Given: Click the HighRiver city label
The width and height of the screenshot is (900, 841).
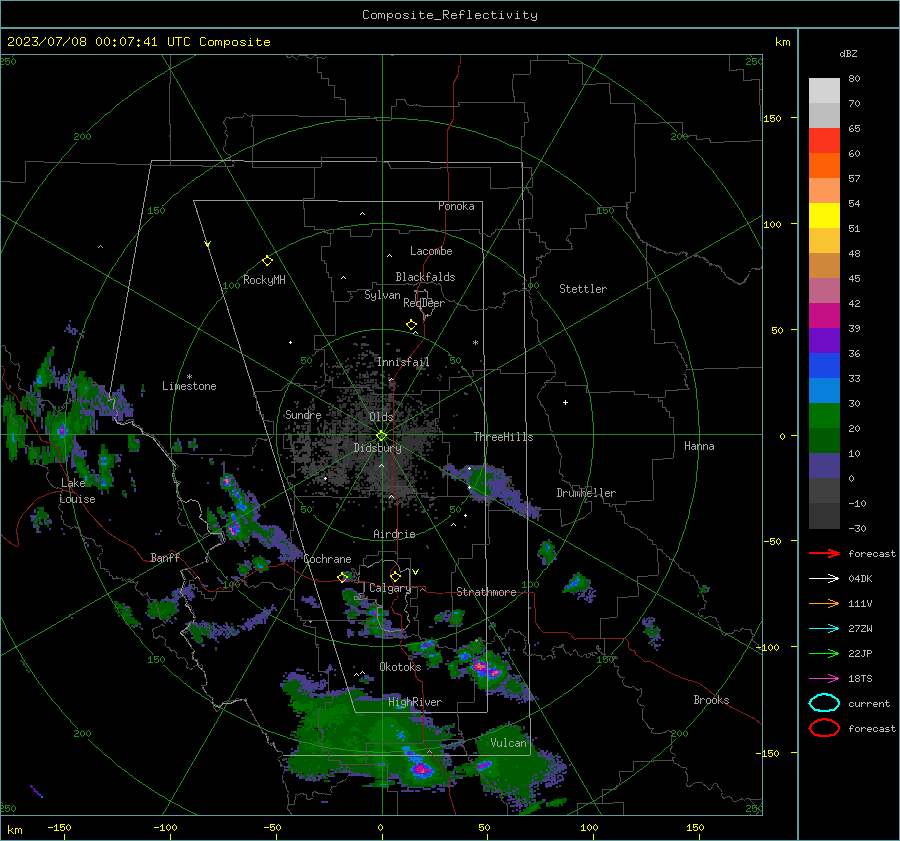Looking at the screenshot, I should pyautogui.click(x=415, y=702).
